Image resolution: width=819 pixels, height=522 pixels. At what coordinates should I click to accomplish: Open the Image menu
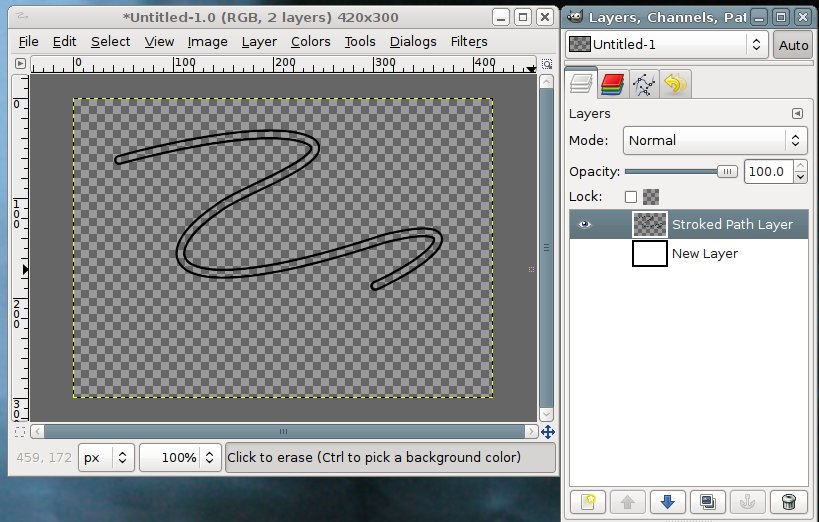(x=207, y=42)
